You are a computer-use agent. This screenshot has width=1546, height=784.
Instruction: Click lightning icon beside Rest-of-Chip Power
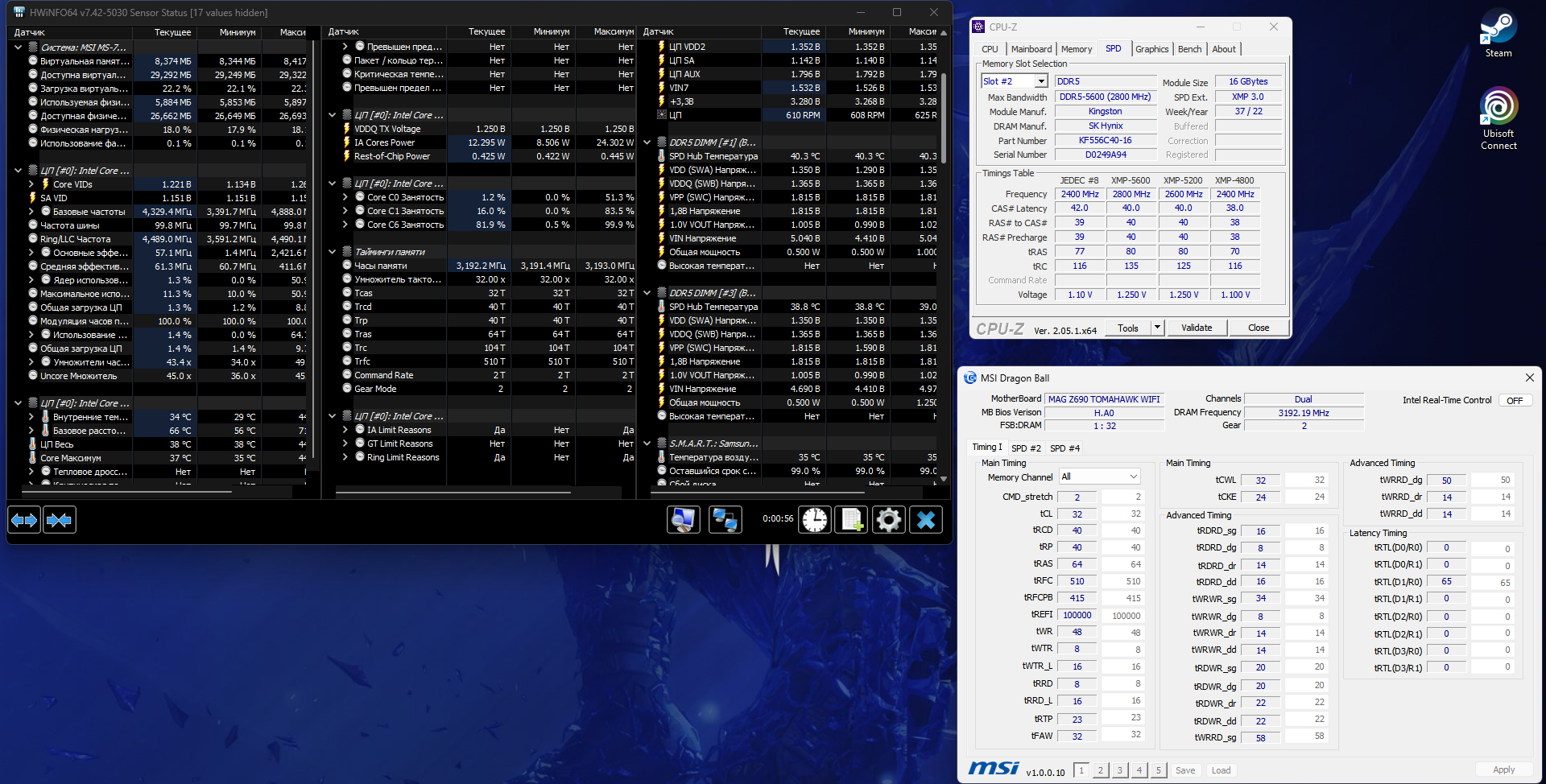point(347,156)
